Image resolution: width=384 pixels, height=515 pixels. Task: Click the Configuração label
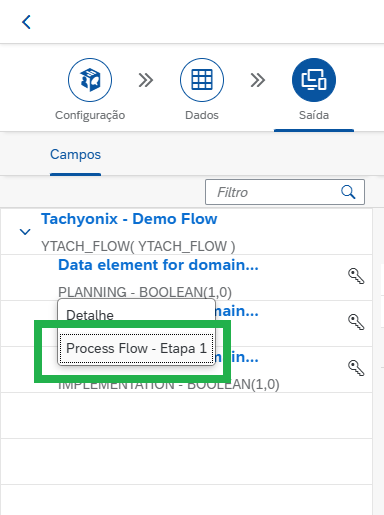tap(90, 115)
